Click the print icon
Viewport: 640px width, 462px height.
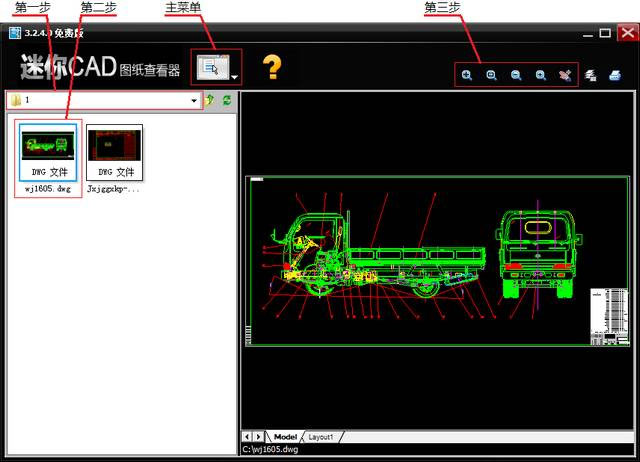click(x=615, y=76)
